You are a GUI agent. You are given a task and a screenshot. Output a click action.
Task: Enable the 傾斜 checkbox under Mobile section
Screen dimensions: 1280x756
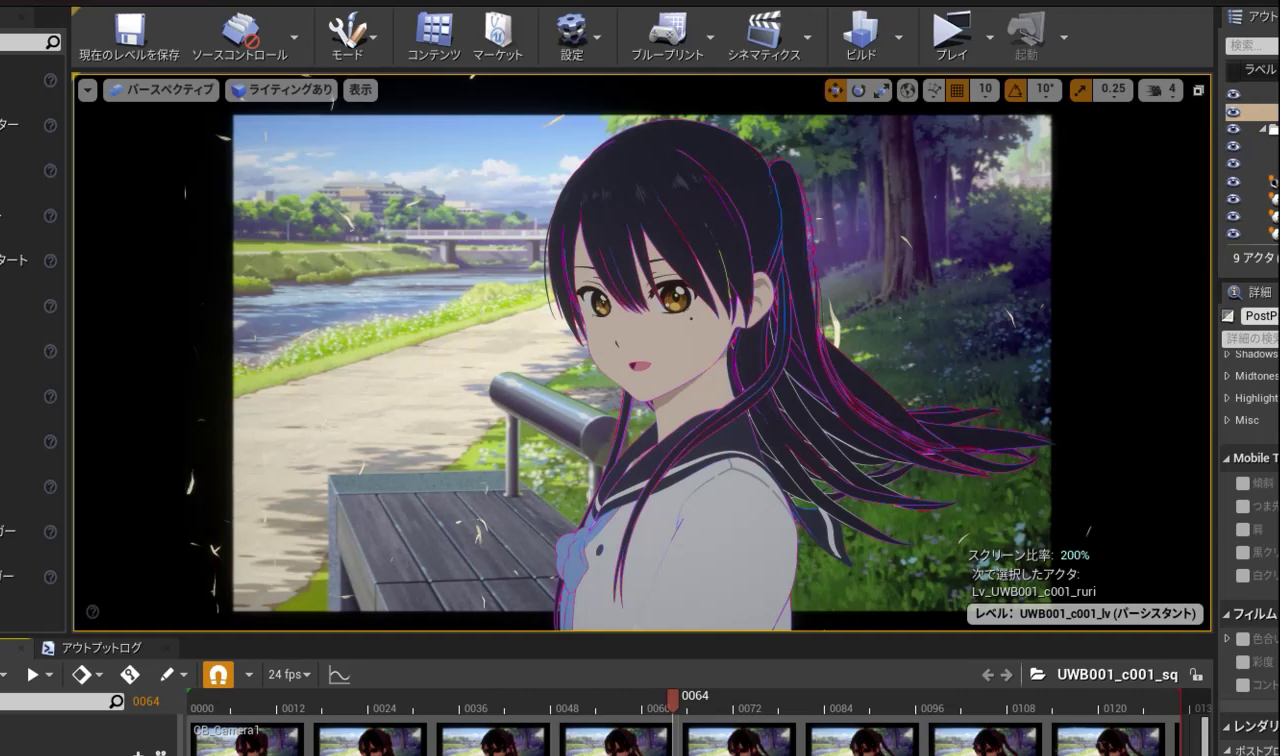[x=1243, y=483]
